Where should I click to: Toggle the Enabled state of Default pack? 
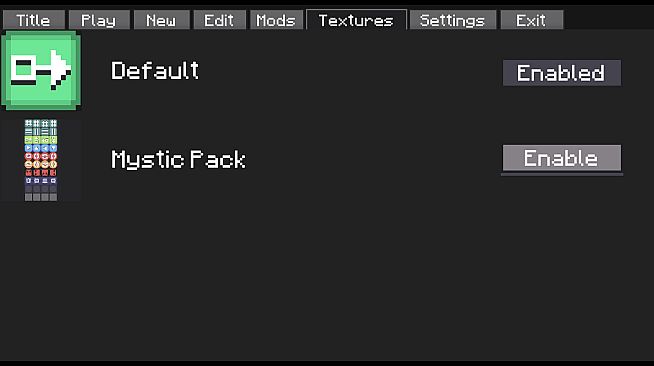tap(562, 73)
